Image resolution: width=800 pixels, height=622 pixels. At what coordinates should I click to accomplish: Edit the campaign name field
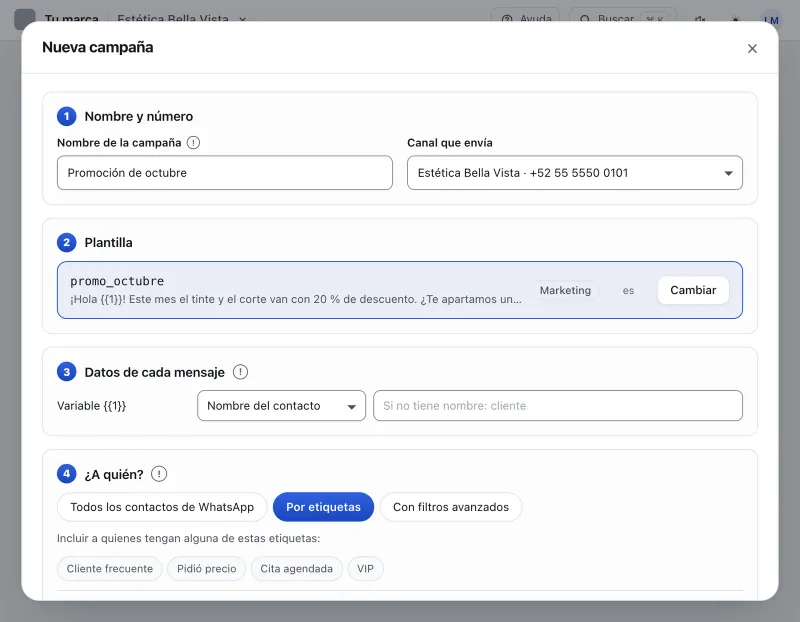(224, 173)
